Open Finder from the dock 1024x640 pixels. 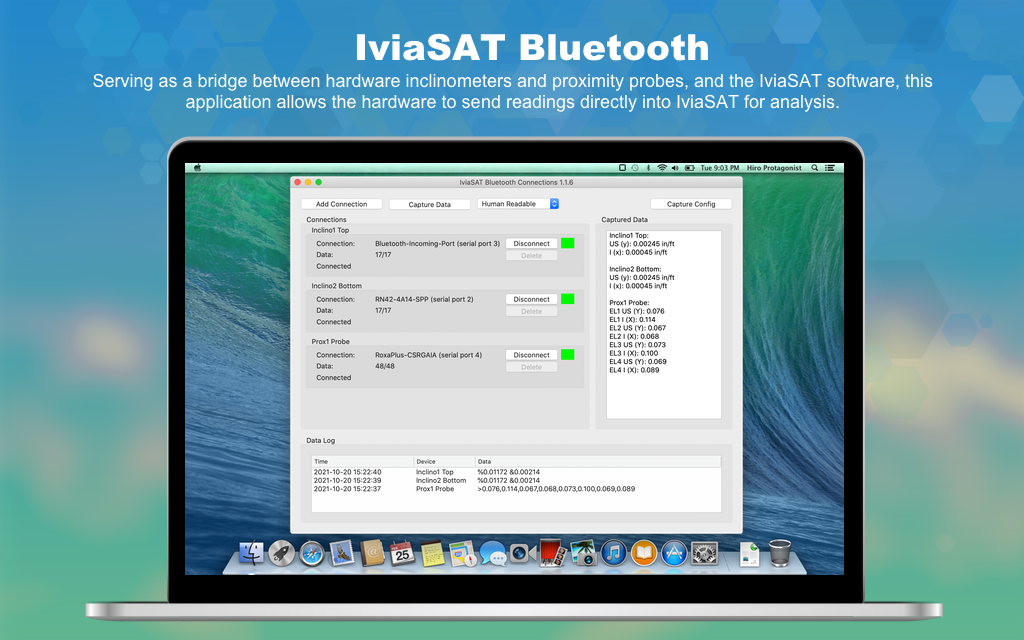click(253, 552)
